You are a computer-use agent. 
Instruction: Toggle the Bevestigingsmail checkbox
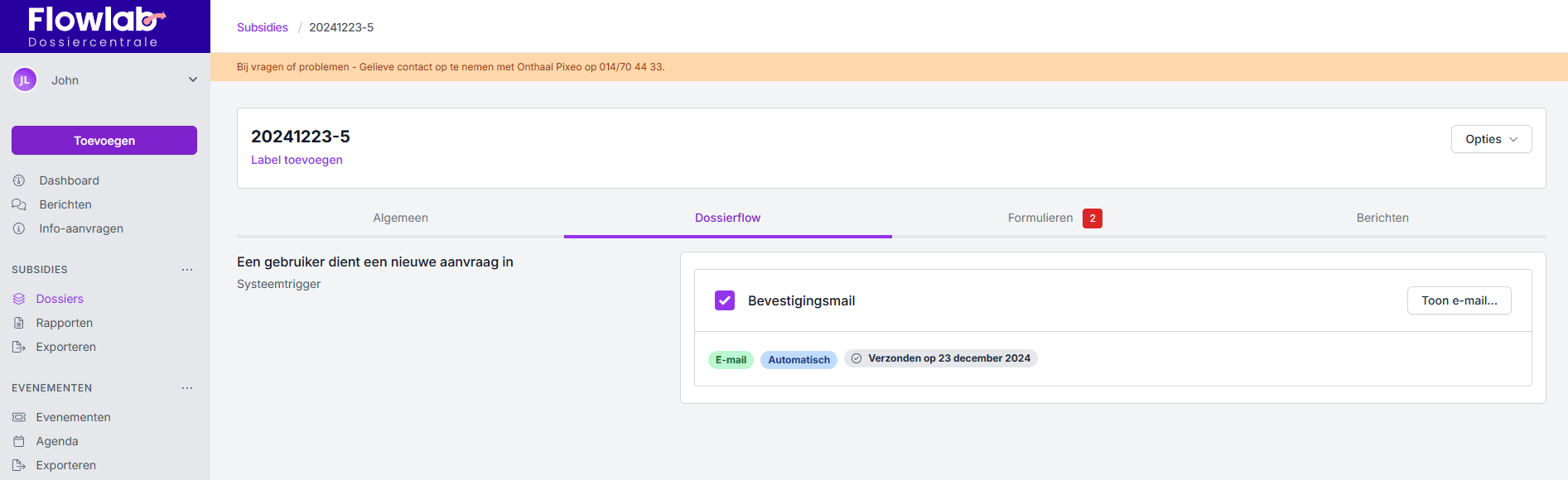click(x=725, y=300)
